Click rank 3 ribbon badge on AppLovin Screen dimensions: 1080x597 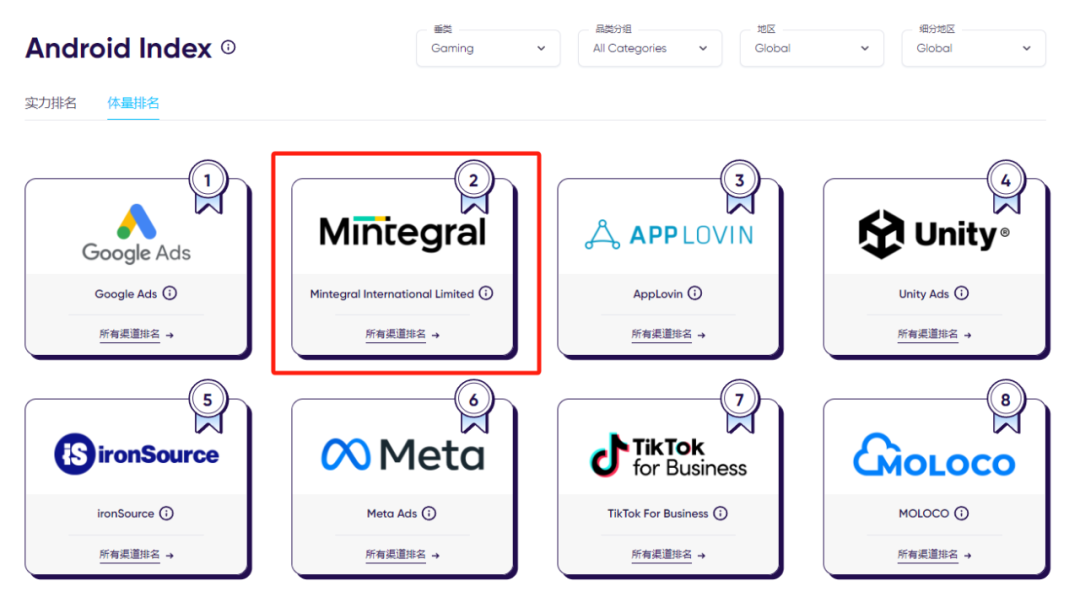(740, 187)
